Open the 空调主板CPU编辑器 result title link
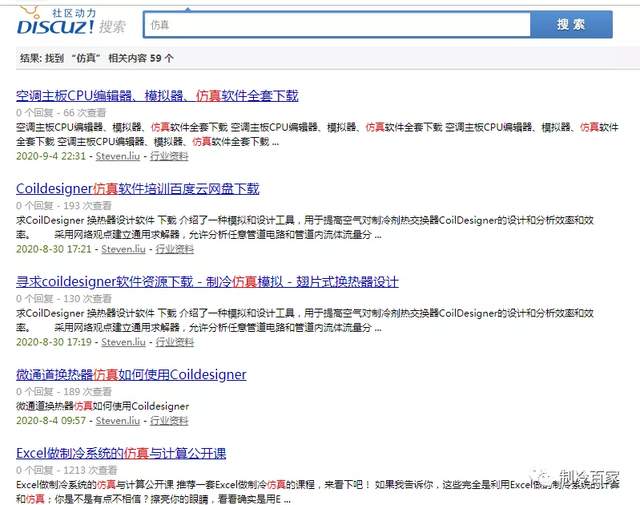Screen dimensions: 640x505 [157, 96]
